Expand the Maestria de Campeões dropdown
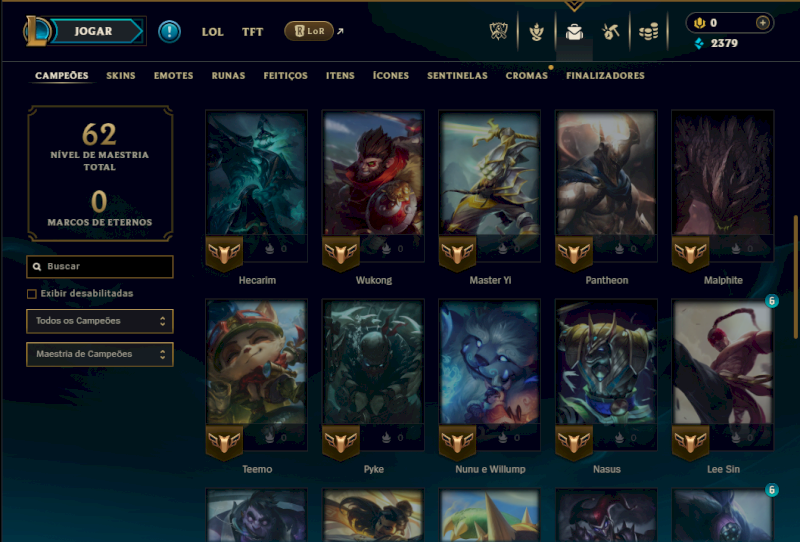This screenshot has height=542, width=800. [x=100, y=354]
